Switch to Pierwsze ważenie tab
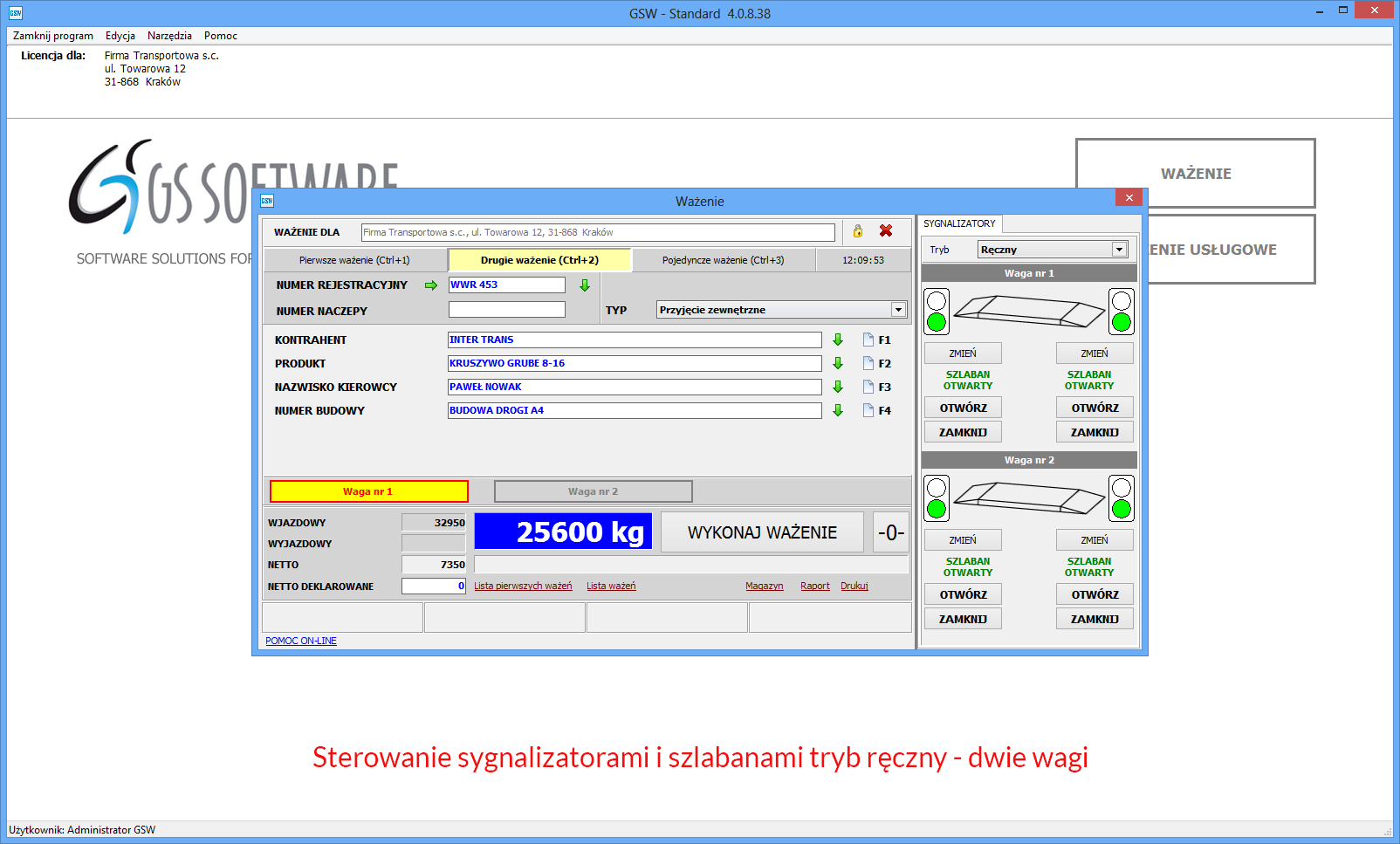Screen dimensions: 1400x844 click(354, 260)
